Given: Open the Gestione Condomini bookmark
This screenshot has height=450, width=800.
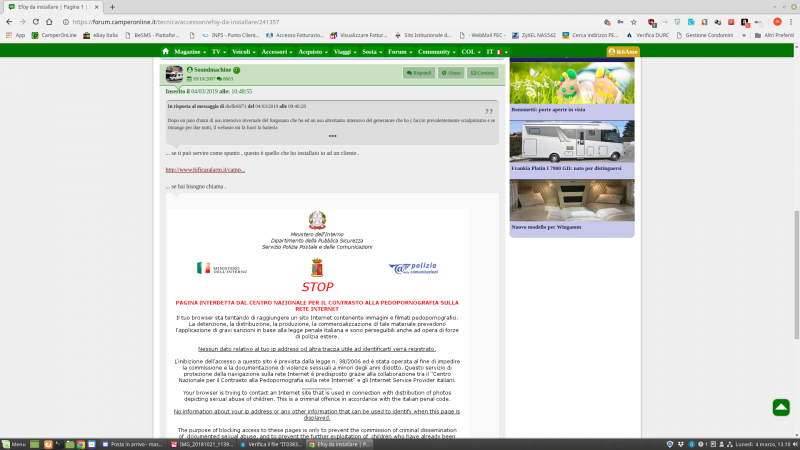Looking at the screenshot, I should (x=705, y=35).
